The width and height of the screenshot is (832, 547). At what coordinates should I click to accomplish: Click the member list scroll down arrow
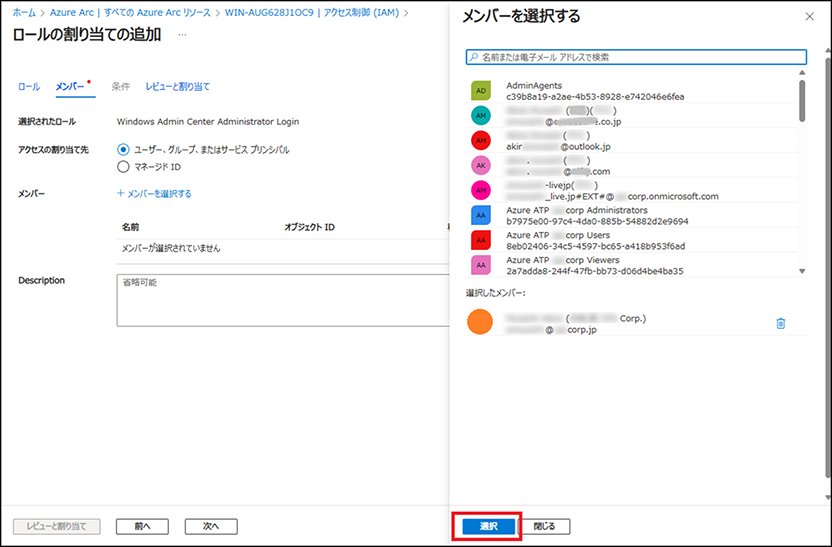coord(802,271)
